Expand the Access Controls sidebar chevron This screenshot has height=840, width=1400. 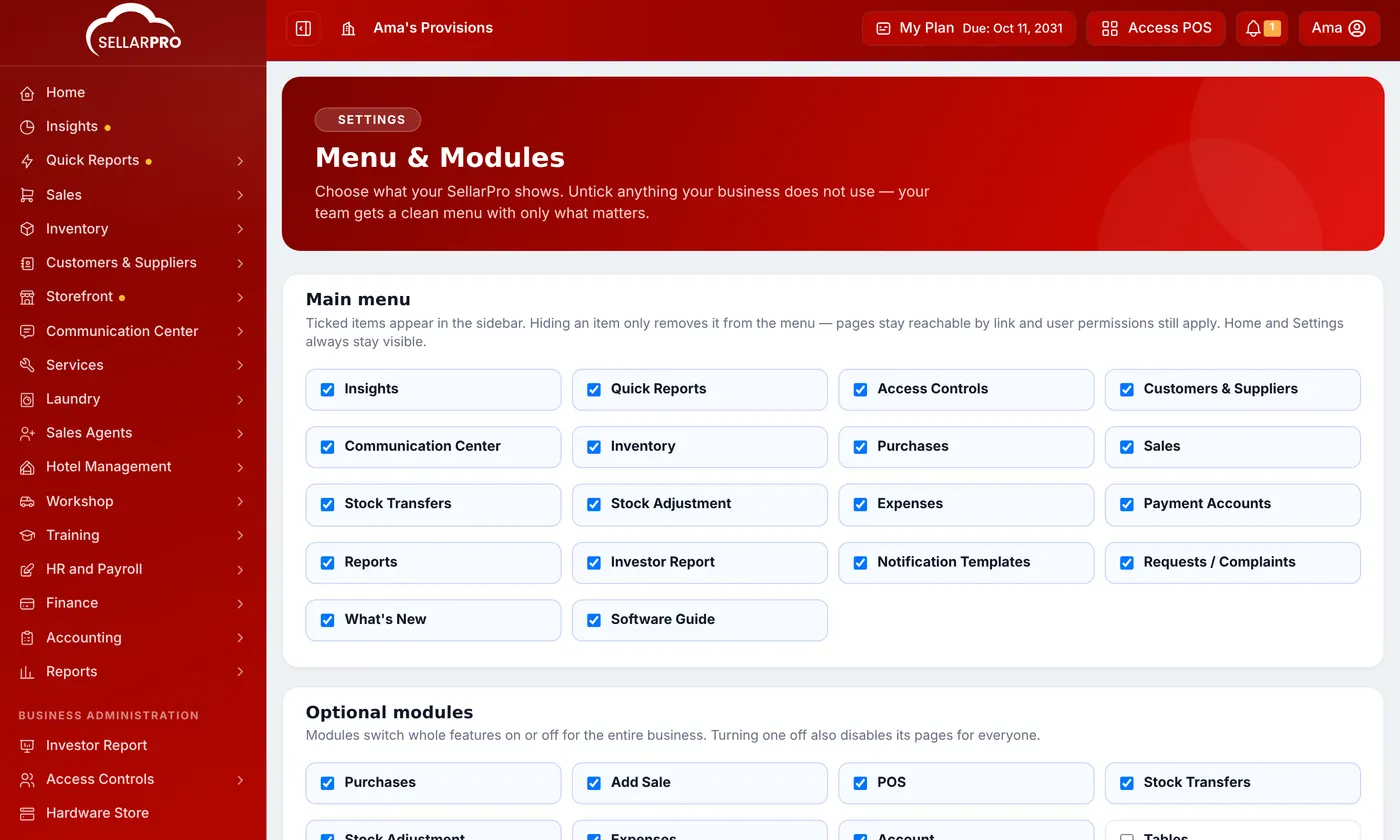[240, 779]
